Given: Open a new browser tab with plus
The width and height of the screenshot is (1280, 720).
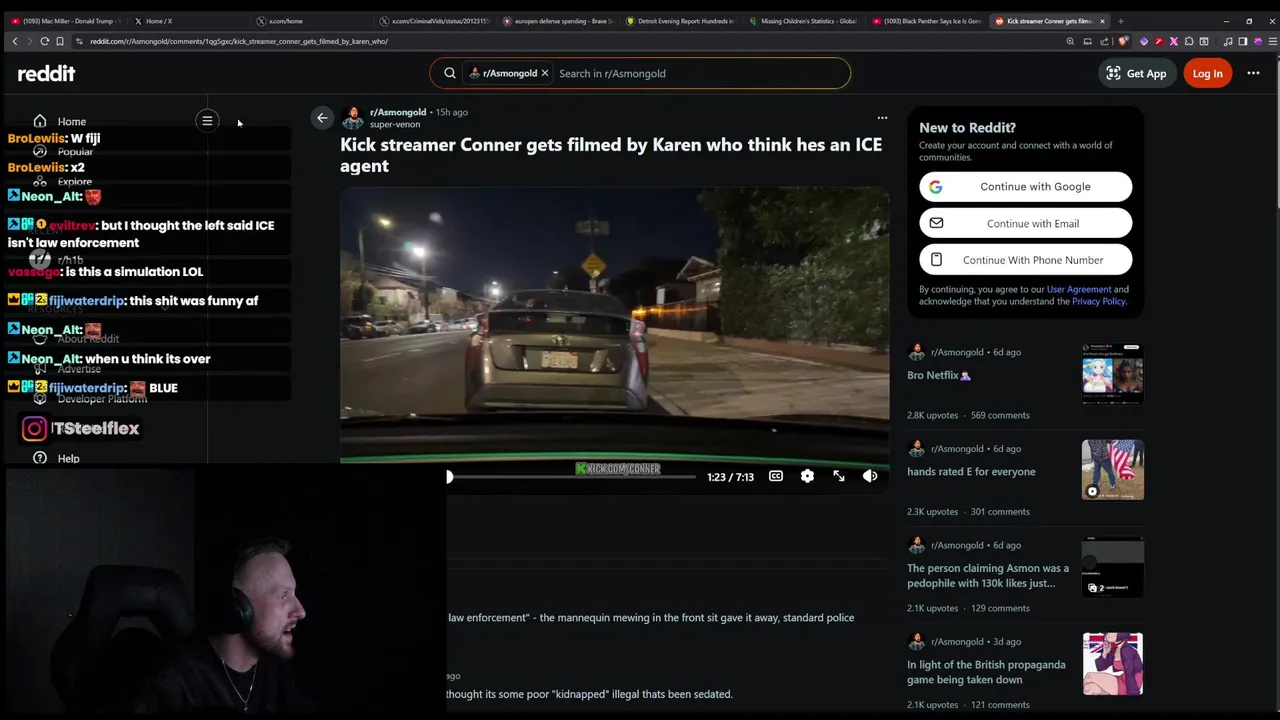Looking at the screenshot, I should 1120,21.
